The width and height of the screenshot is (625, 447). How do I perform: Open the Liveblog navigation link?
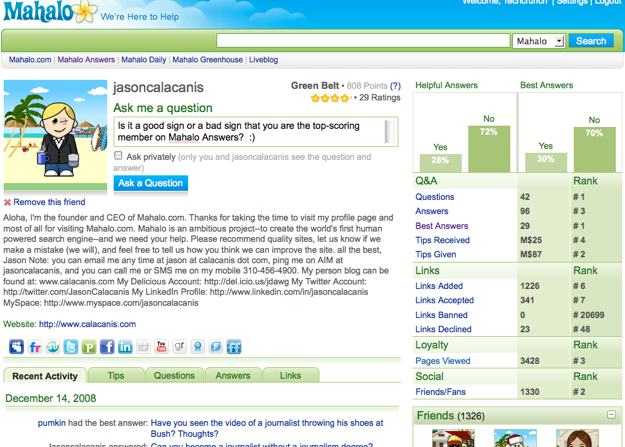263,60
